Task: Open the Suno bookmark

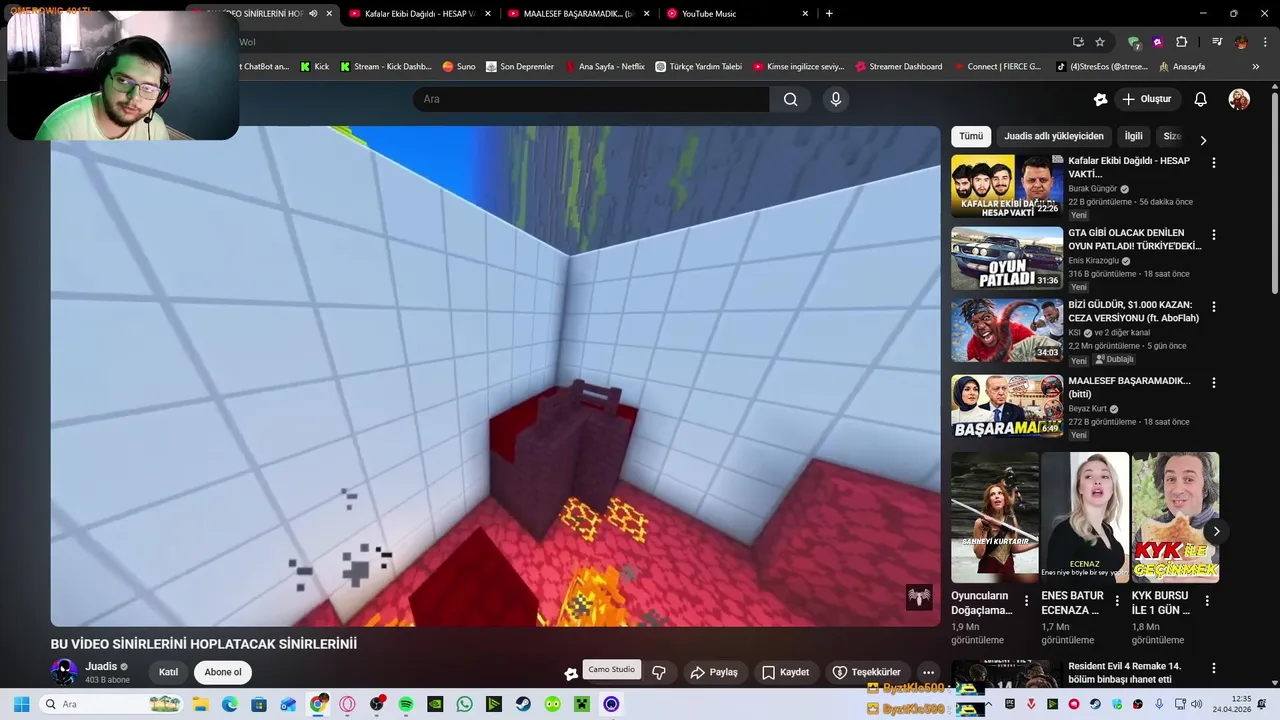Action: 459,67
